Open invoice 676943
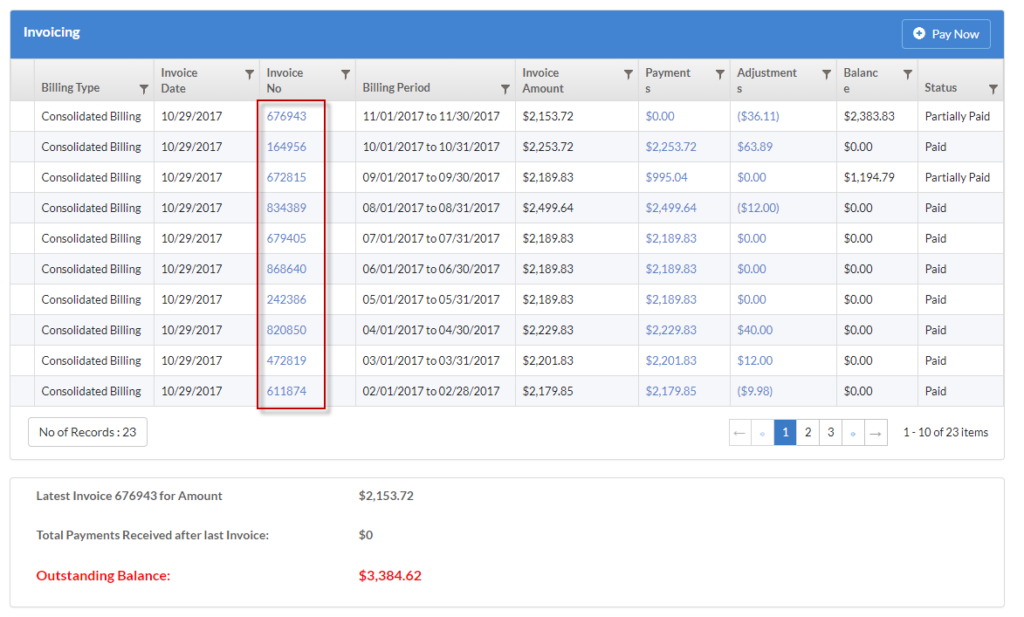This screenshot has width=1024, height=617. click(289, 116)
